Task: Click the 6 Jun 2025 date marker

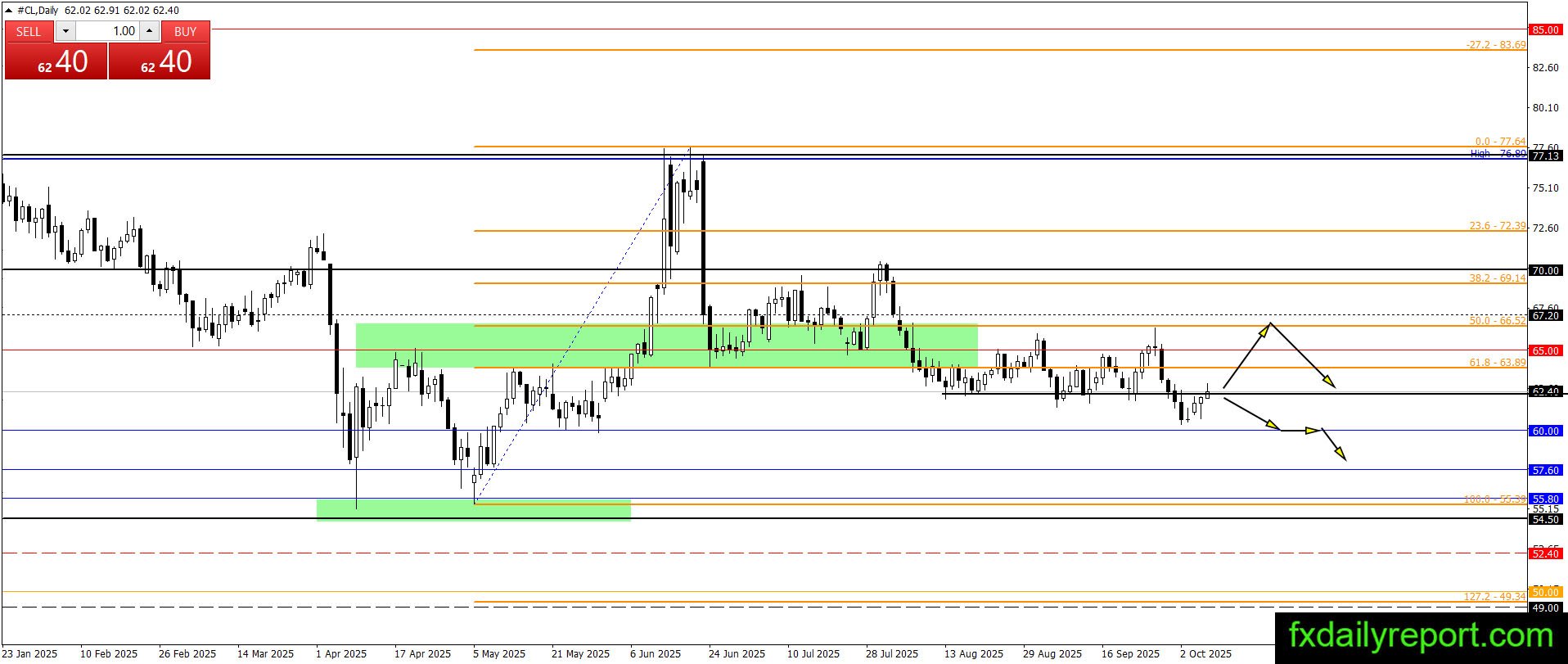Action: click(656, 653)
